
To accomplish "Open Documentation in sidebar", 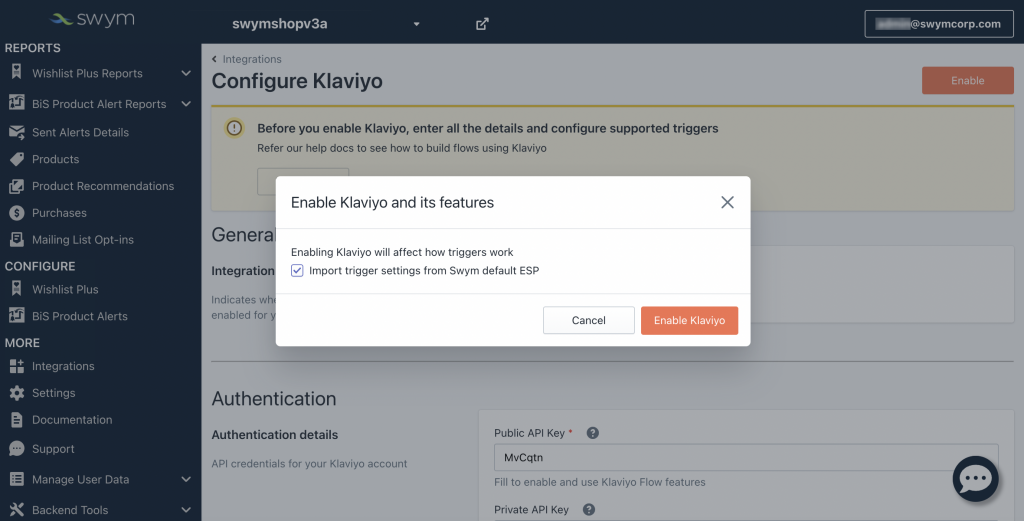I will tap(72, 420).
